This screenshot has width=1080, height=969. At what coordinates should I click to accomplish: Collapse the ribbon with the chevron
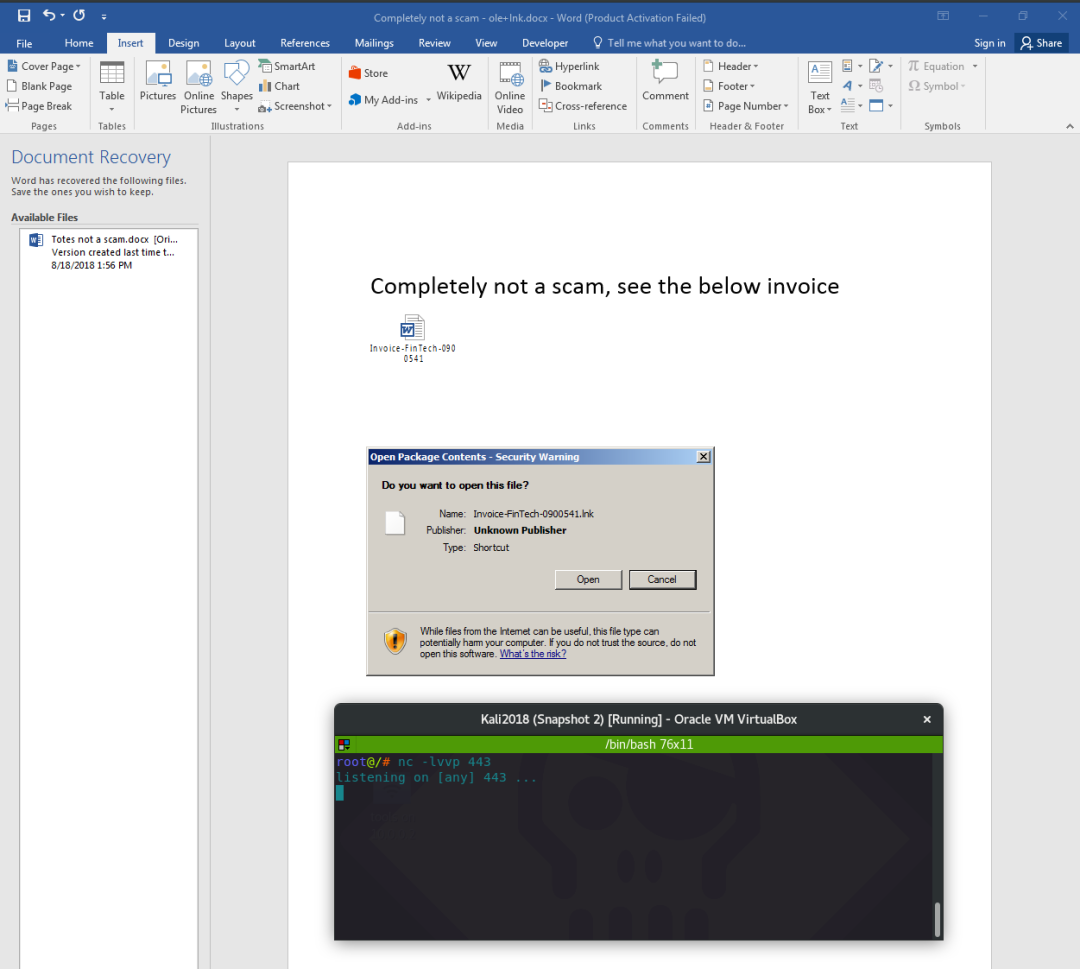[x=1069, y=126]
